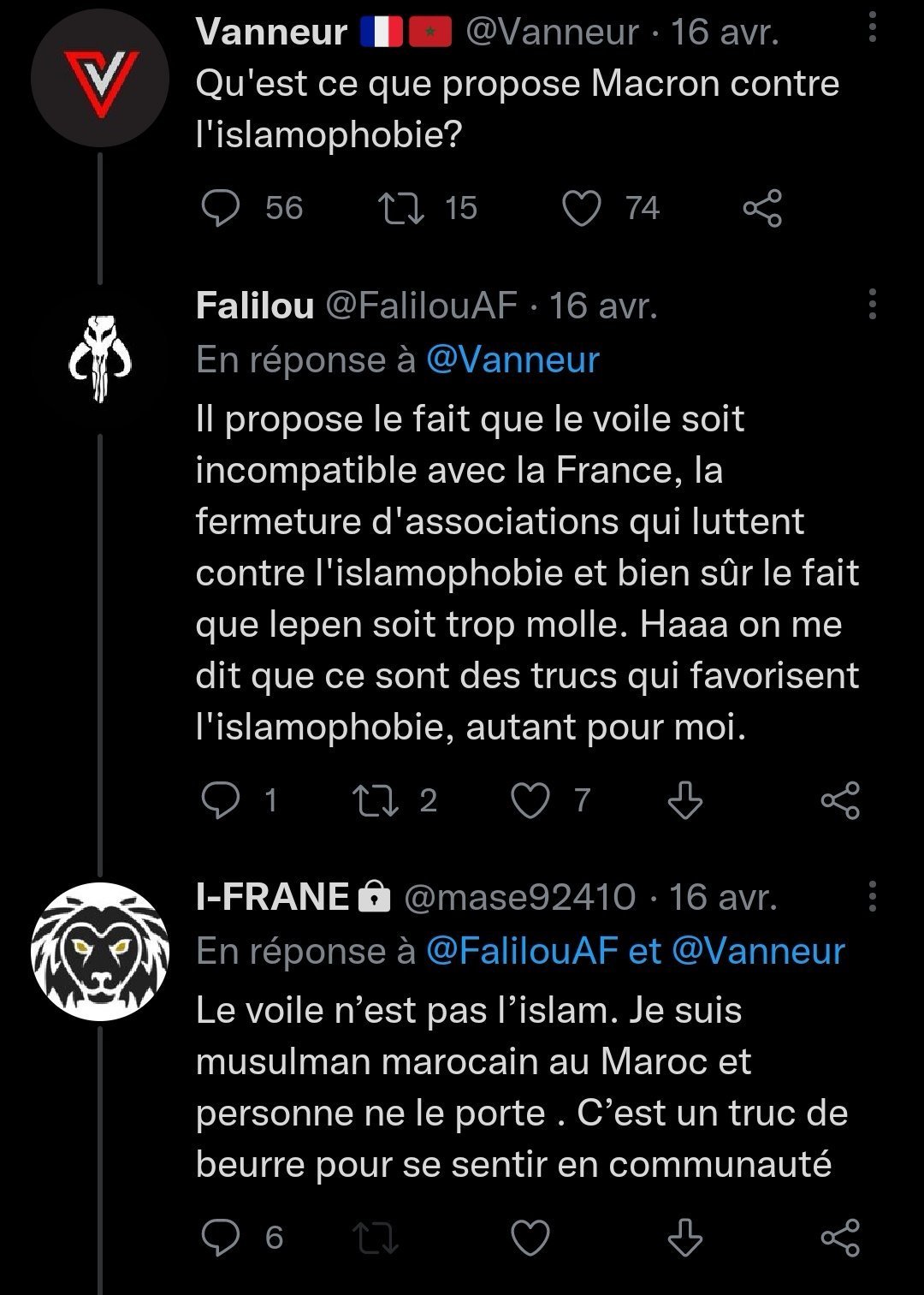This screenshot has height=1295, width=924.
Task: Share I-FRANE's reply
Action: click(839, 1238)
